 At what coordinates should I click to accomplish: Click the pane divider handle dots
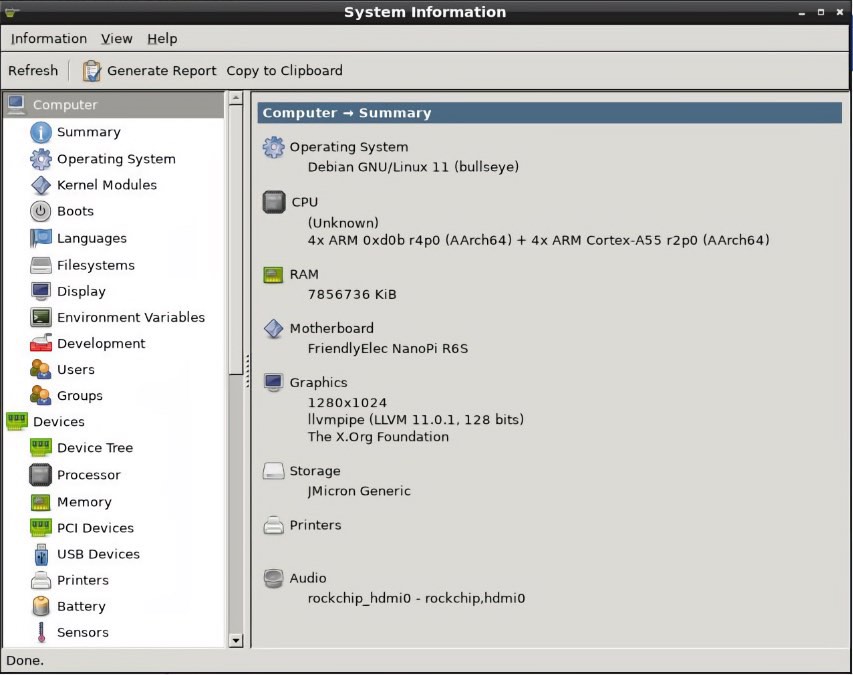pos(248,370)
